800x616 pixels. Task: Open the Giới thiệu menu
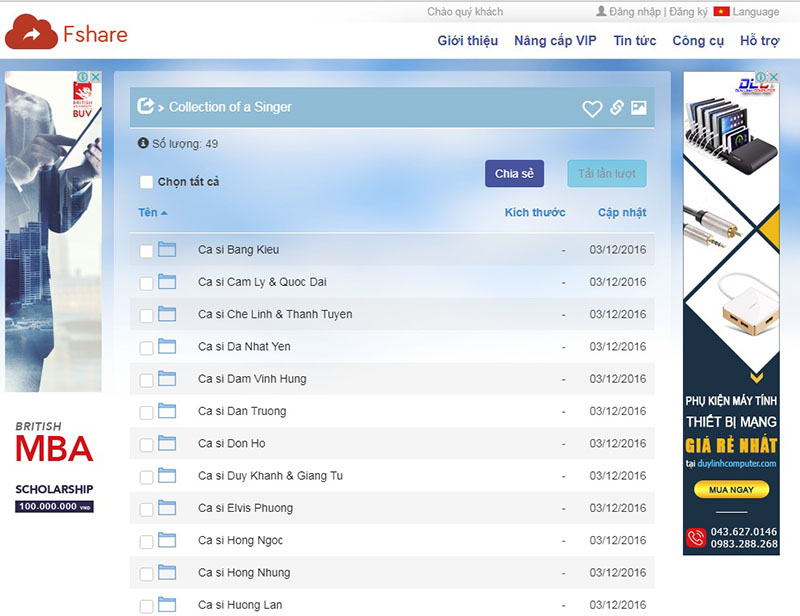(x=467, y=41)
